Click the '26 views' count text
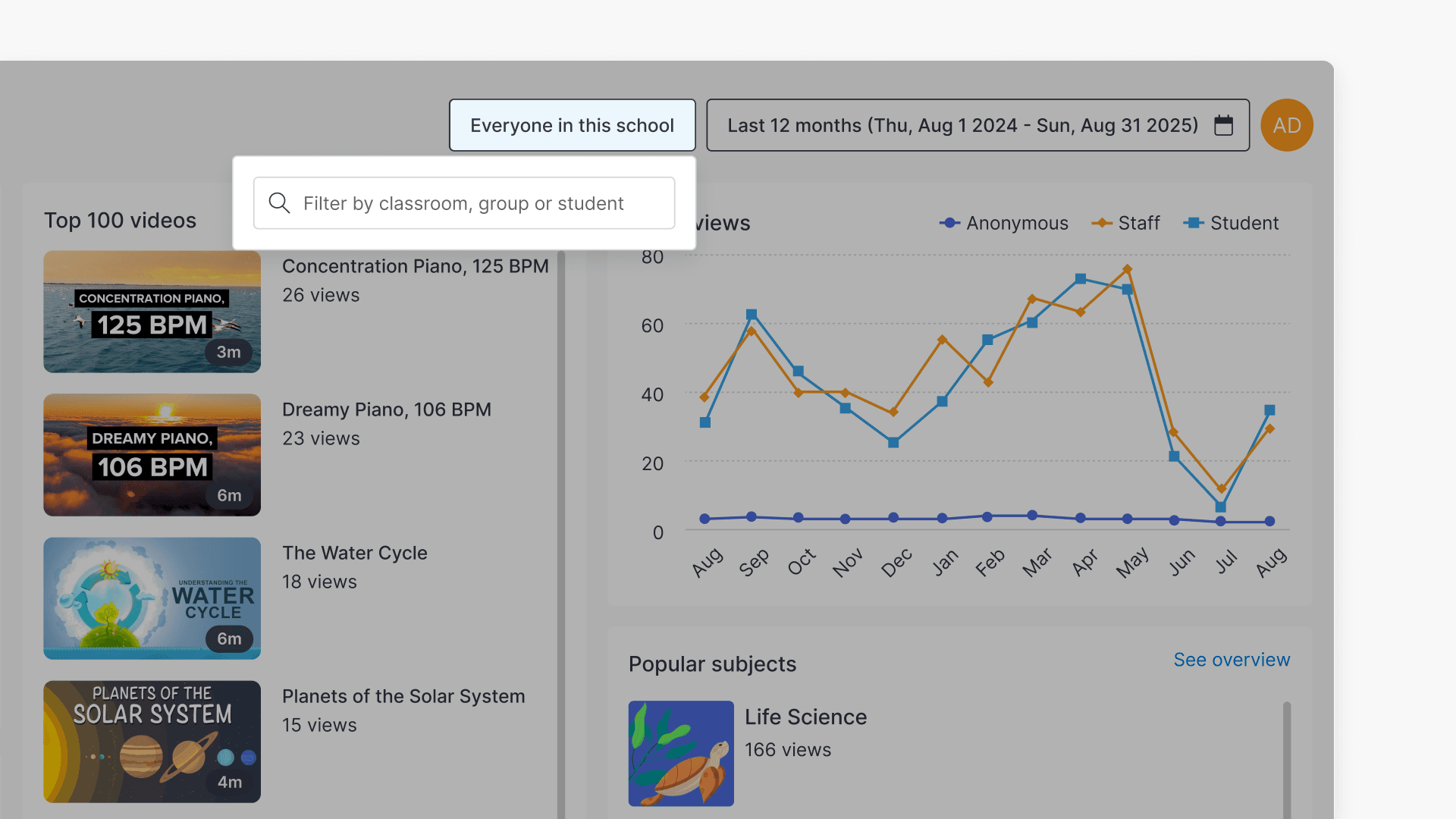This screenshot has width=1456, height=819. click(x=321, y=295)
